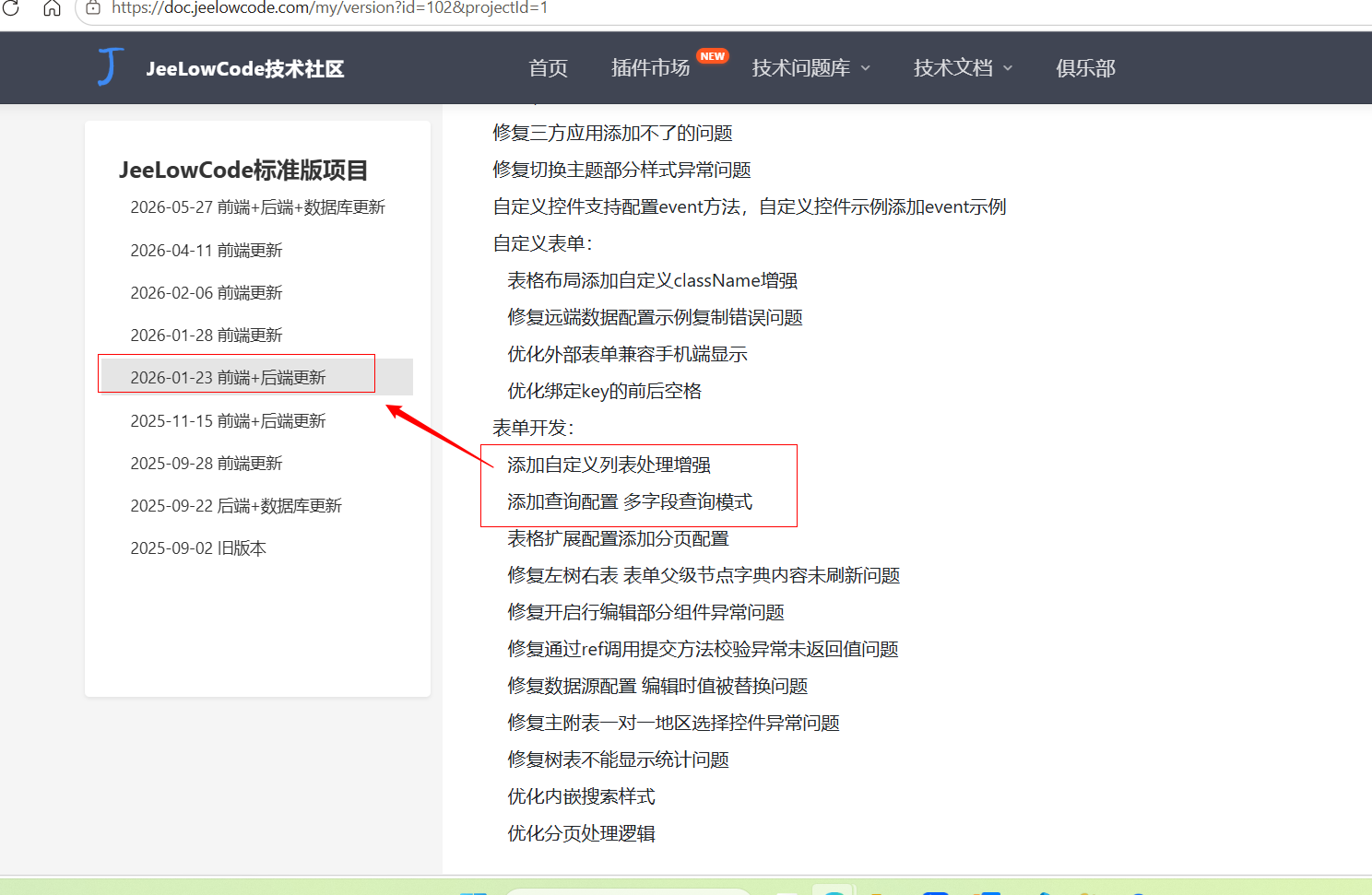The width and height of the screenshot is (1372, 895).
Task: Focus the browser address bar URL
Action: coord(330,7)
